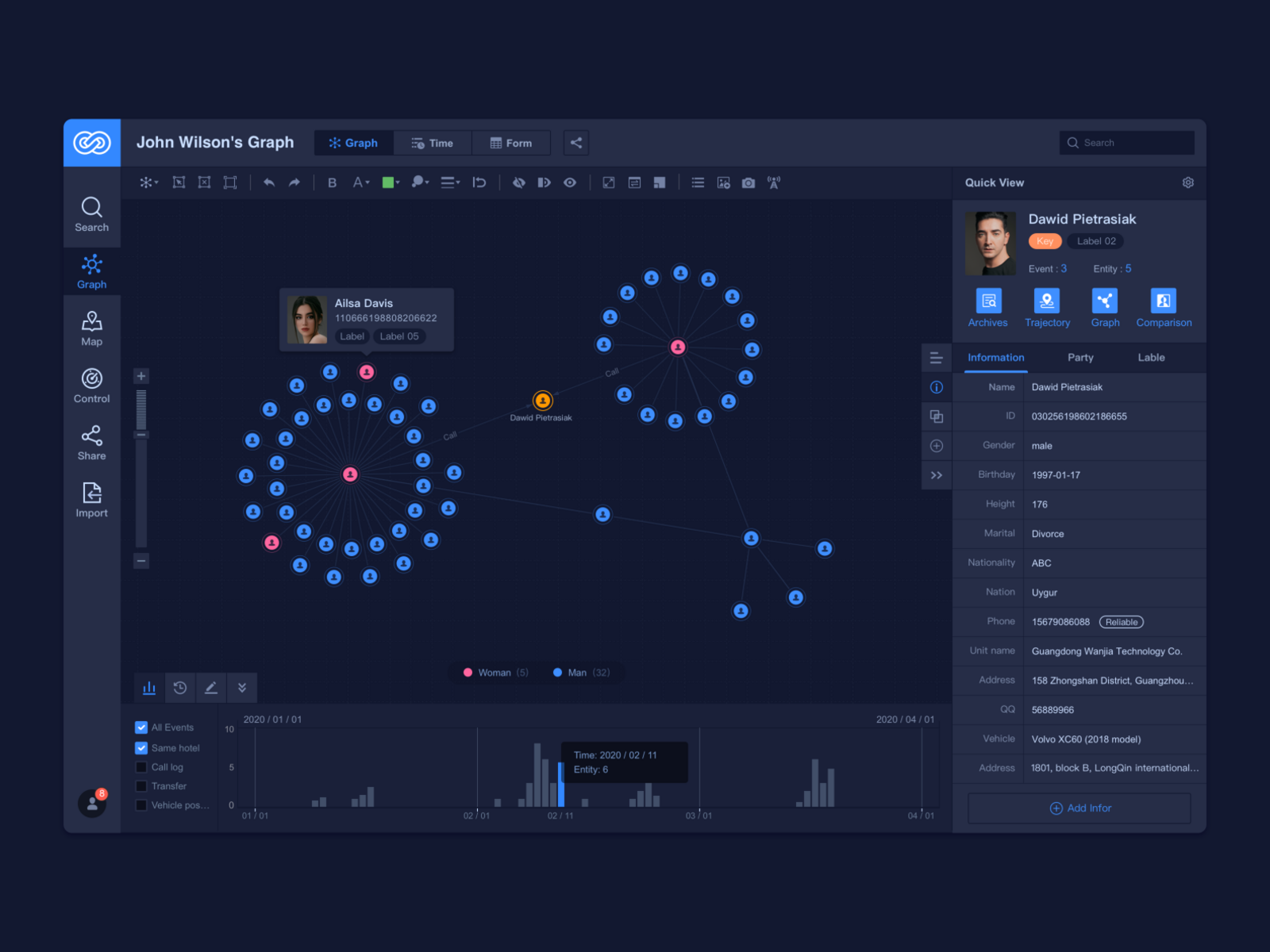Click the copy layers side icon

(x=937, y=416)
